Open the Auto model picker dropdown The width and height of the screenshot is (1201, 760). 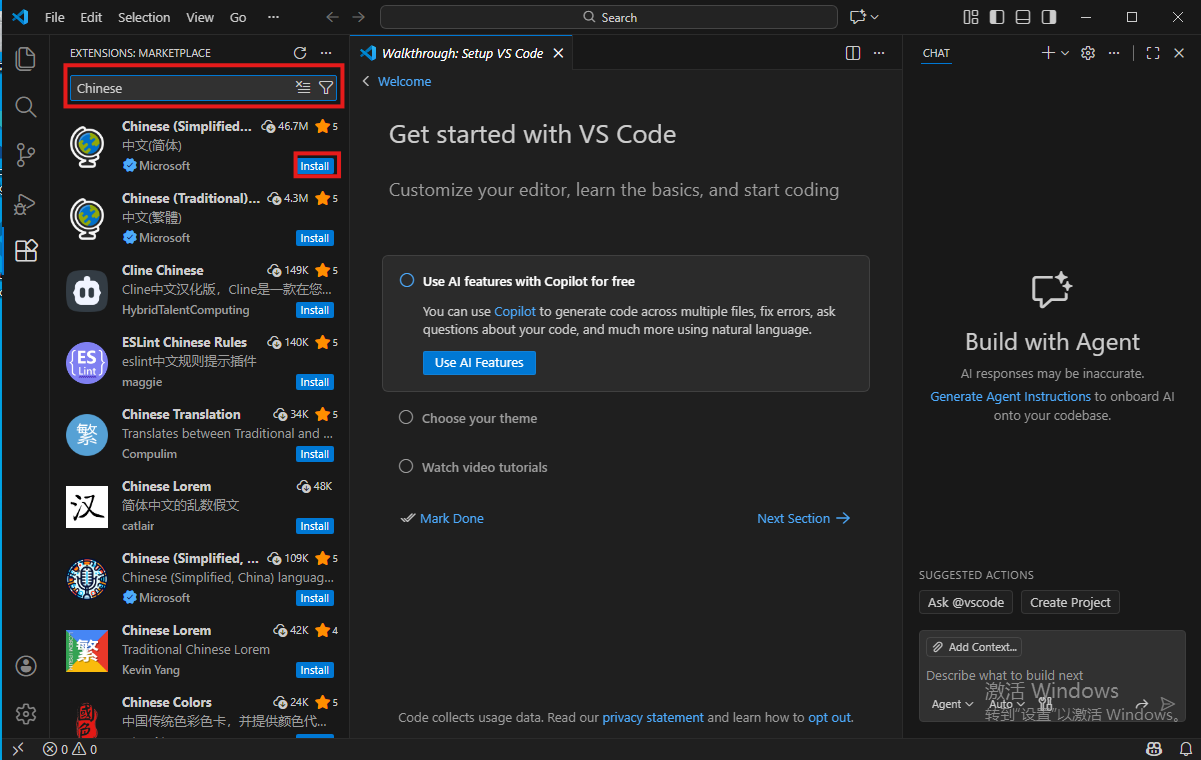(1006, 704)
